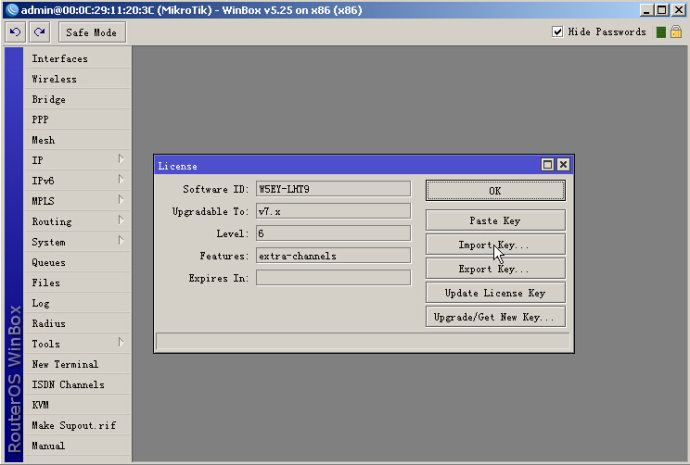Click the undo arrow toolbar icon
The width and height of the screenshot is (690, 465).
[15, 32]
